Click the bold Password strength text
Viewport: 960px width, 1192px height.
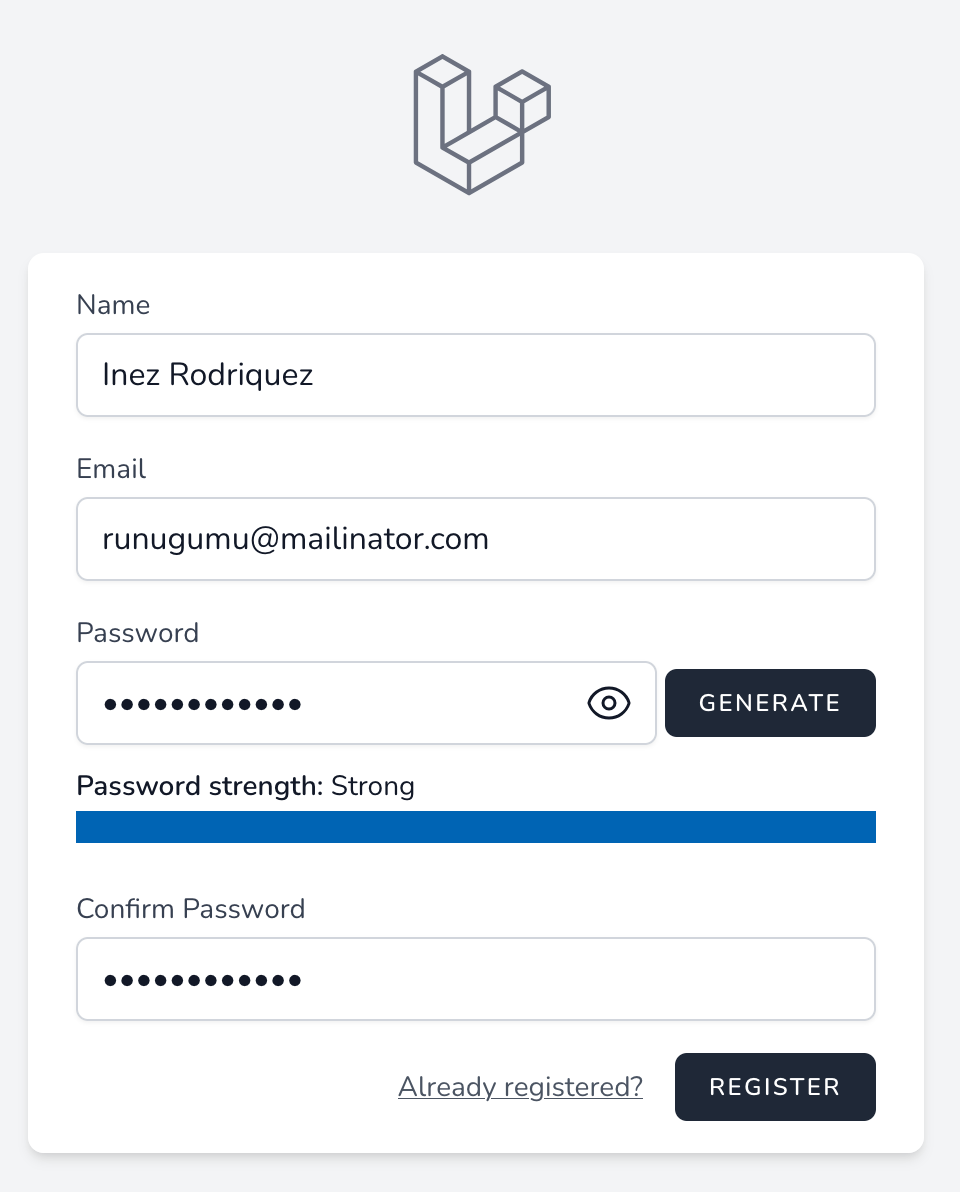pyautogui.click(x=200, y=786)
